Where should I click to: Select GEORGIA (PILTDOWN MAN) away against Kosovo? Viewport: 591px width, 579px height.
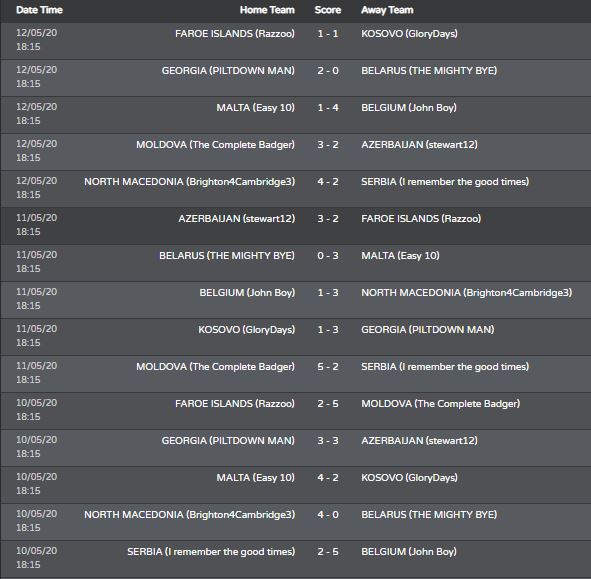pos(427,329)
